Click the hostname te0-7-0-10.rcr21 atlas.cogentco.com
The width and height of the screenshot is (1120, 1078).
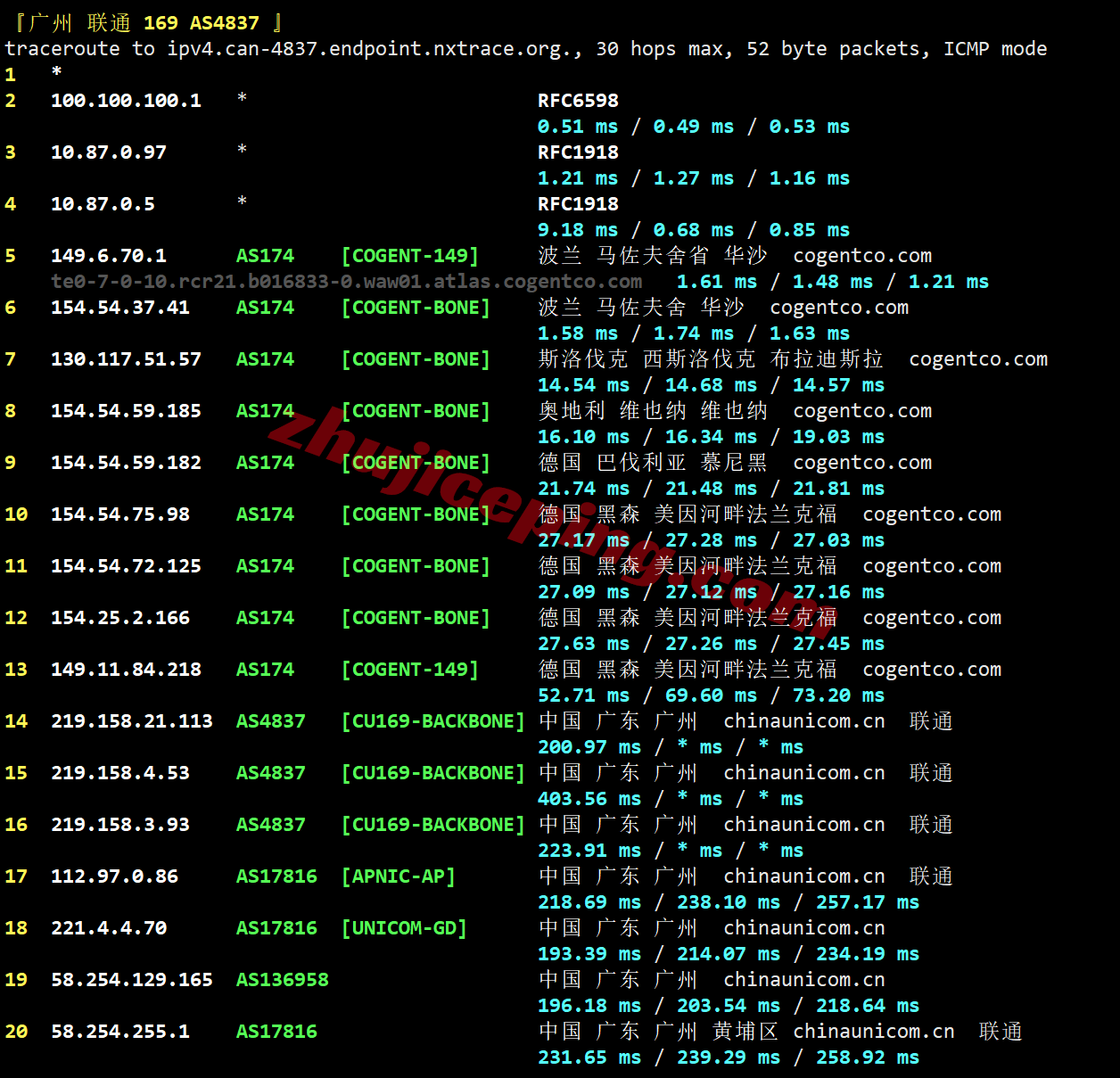pyautogui.click(x=346, y=282)
